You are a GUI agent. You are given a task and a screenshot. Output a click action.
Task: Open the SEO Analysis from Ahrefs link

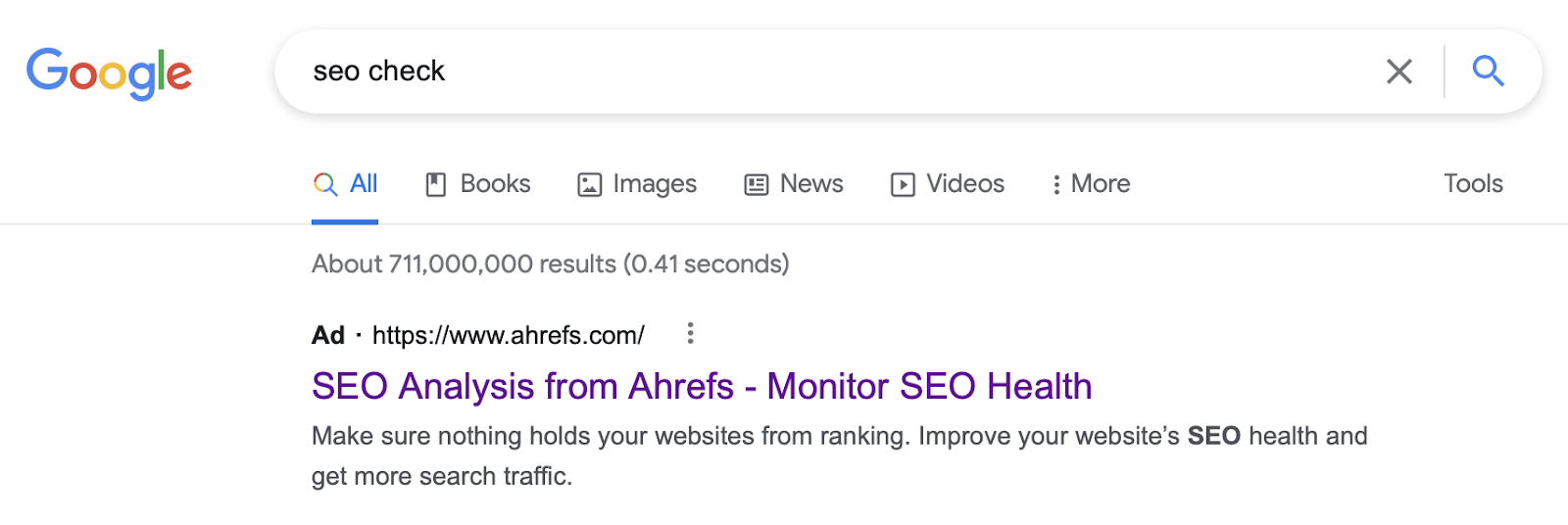702,387
